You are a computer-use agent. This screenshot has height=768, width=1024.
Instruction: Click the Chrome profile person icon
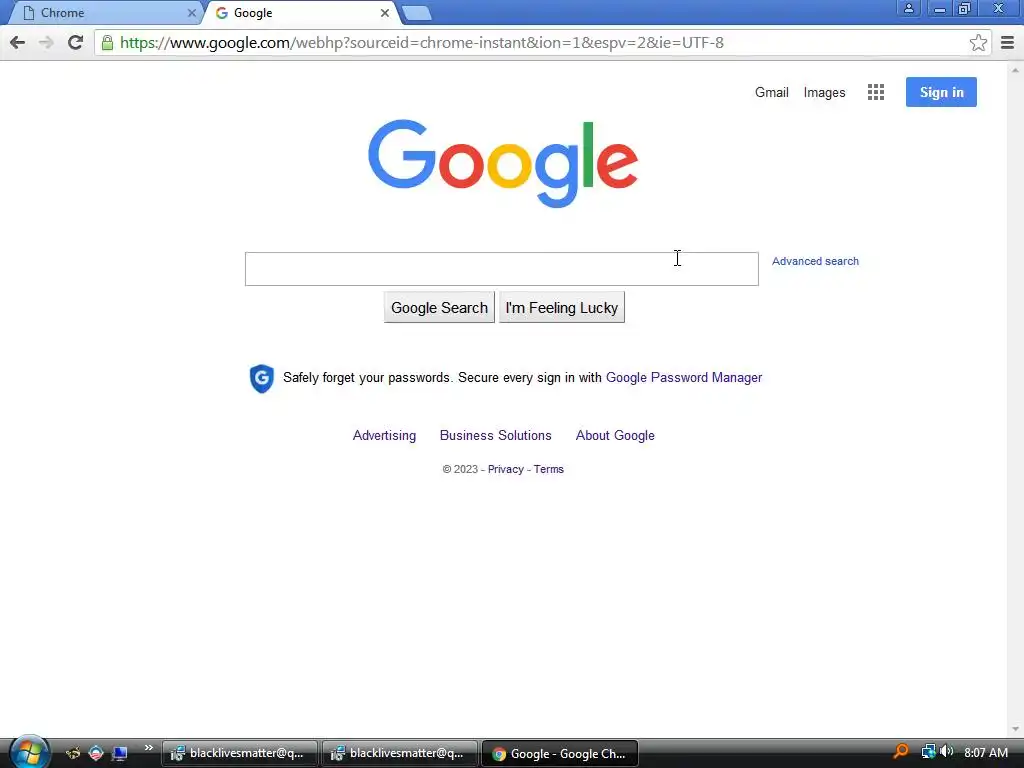908,8
